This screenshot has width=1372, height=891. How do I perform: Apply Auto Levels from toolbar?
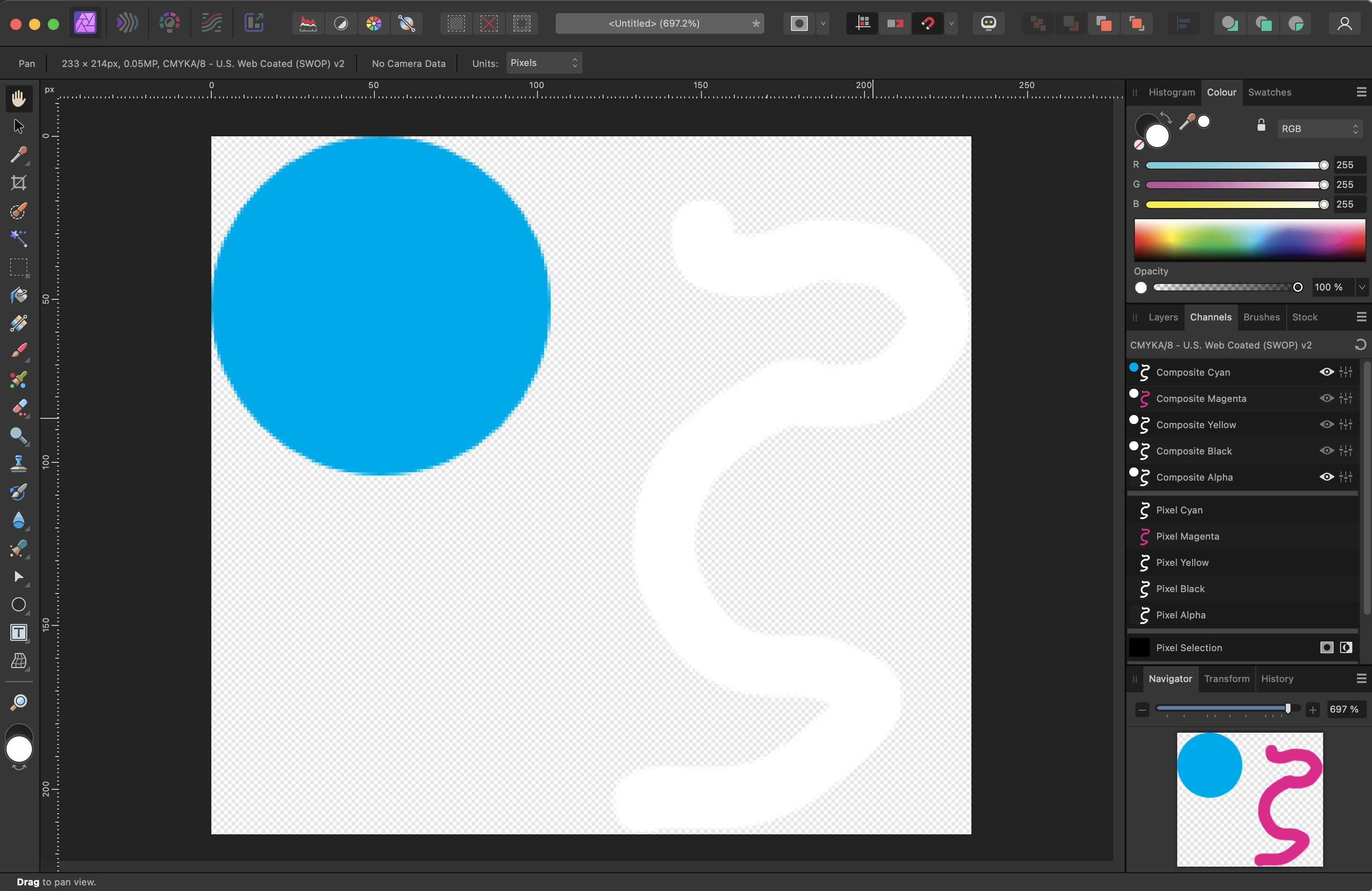pyautogui.click(x=308, y=23)
